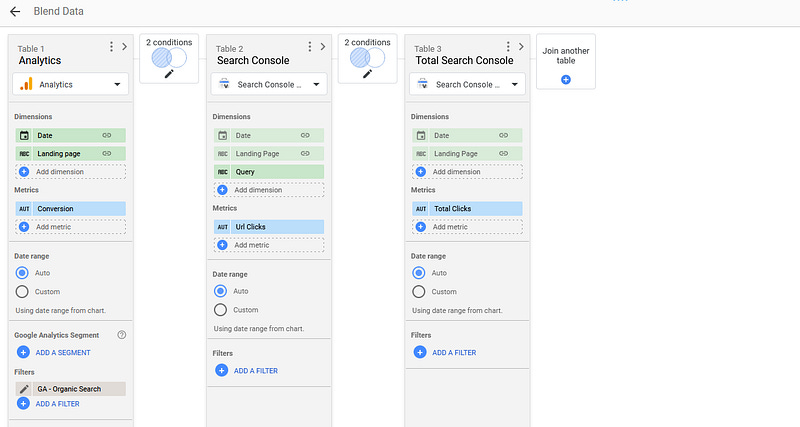Click the Analytics bar chart logo icon in Table 1 dropdown
The image size is (800, 427).
pos(26,84)
